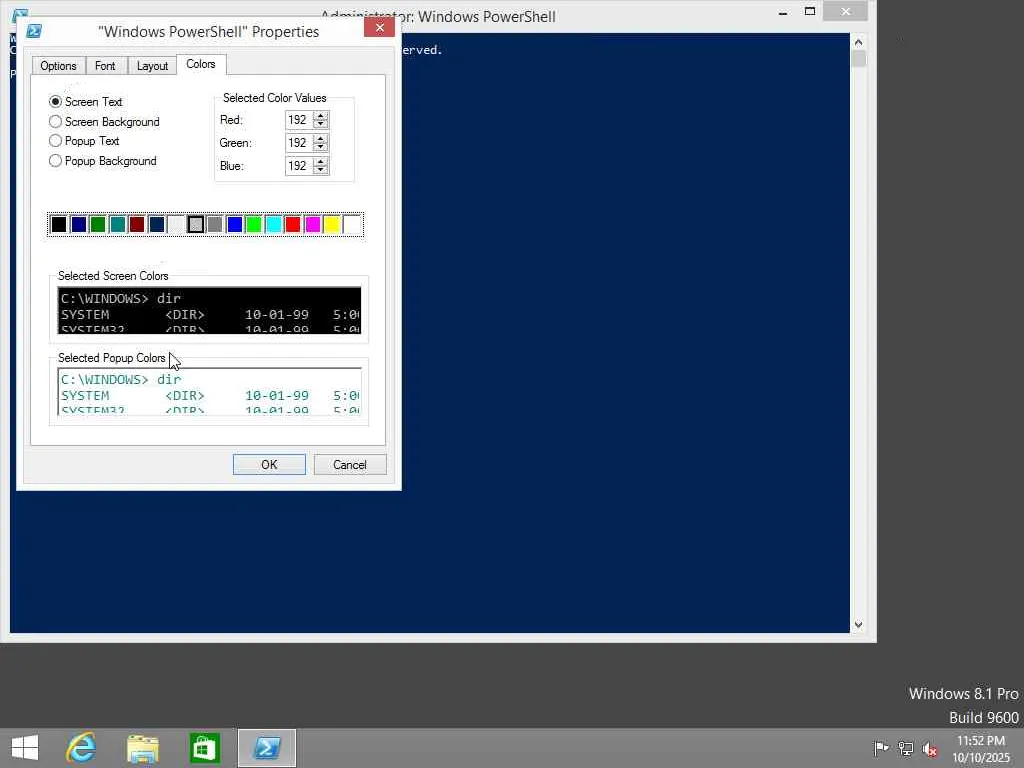
Task: Go to the Layout tab
Action: [152, 66]
